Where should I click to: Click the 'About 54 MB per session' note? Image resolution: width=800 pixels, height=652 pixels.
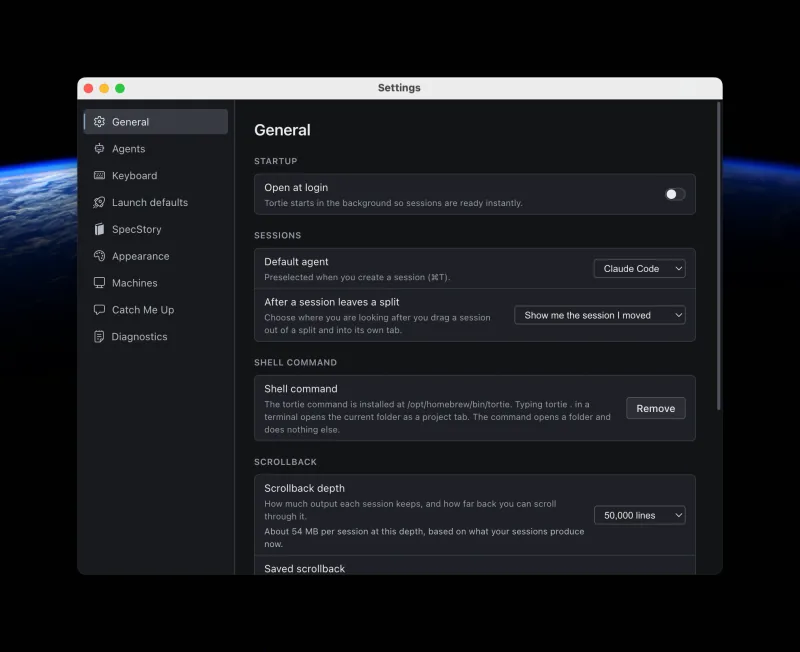(424, 538)
